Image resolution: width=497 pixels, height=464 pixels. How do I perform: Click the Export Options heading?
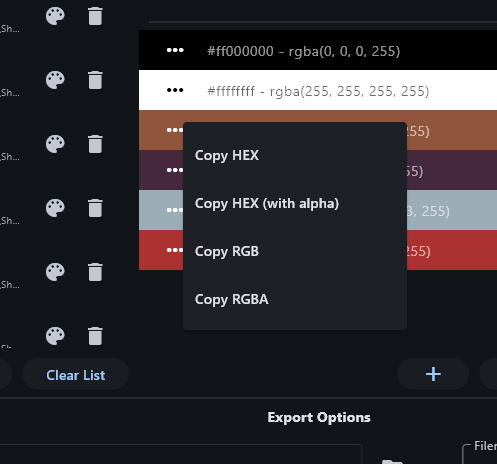click(319, 417)
